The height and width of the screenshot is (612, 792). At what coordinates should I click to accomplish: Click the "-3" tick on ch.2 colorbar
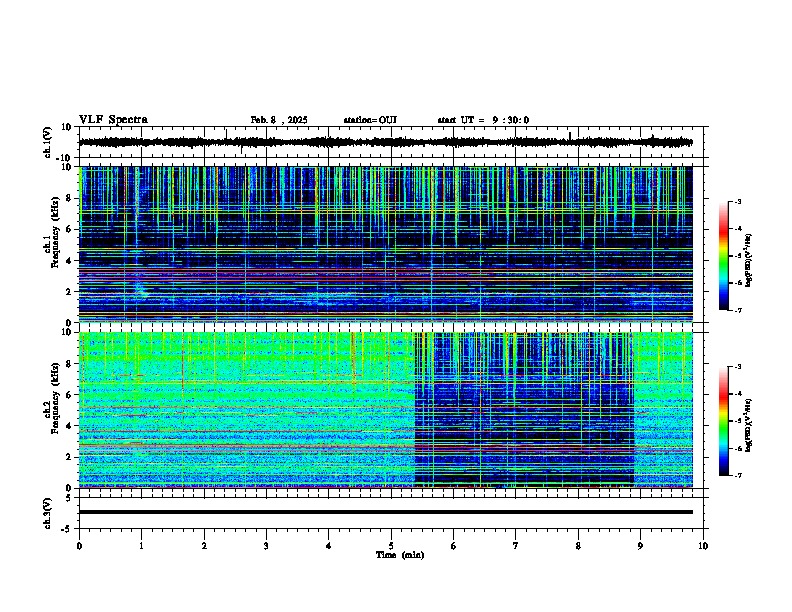coord(738,367)
